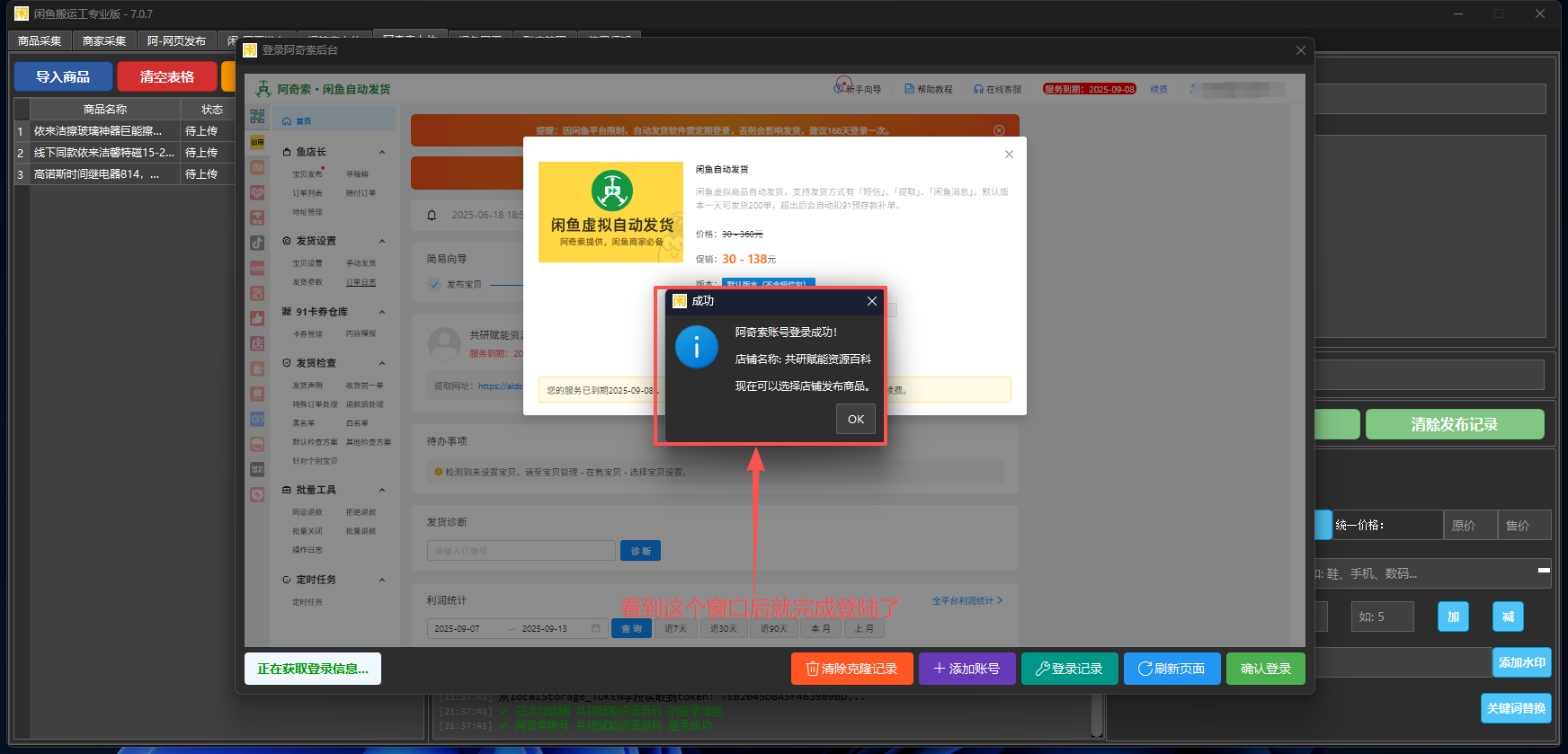The height and width of the screenshot is (754, 1568).
Task: Click the order number input field
Action: (521, 551)
